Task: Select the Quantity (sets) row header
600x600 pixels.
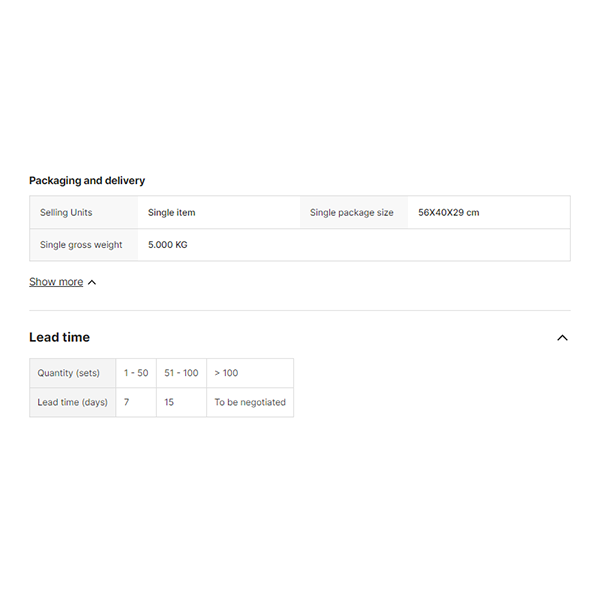Action: pyautogui.click(x=69, y=373)
